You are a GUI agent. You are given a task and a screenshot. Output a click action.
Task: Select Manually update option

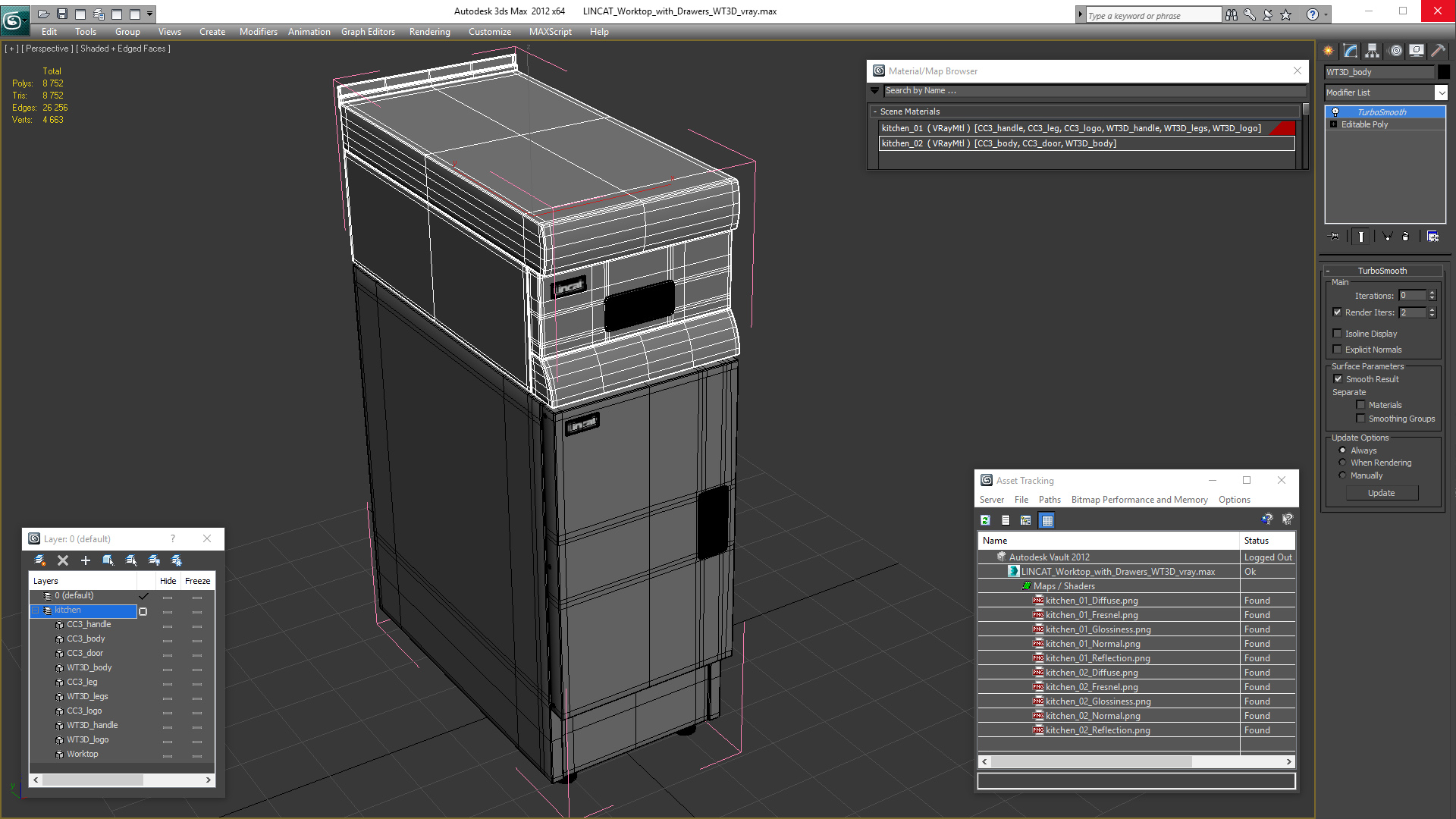click(x=1342, y=475)
